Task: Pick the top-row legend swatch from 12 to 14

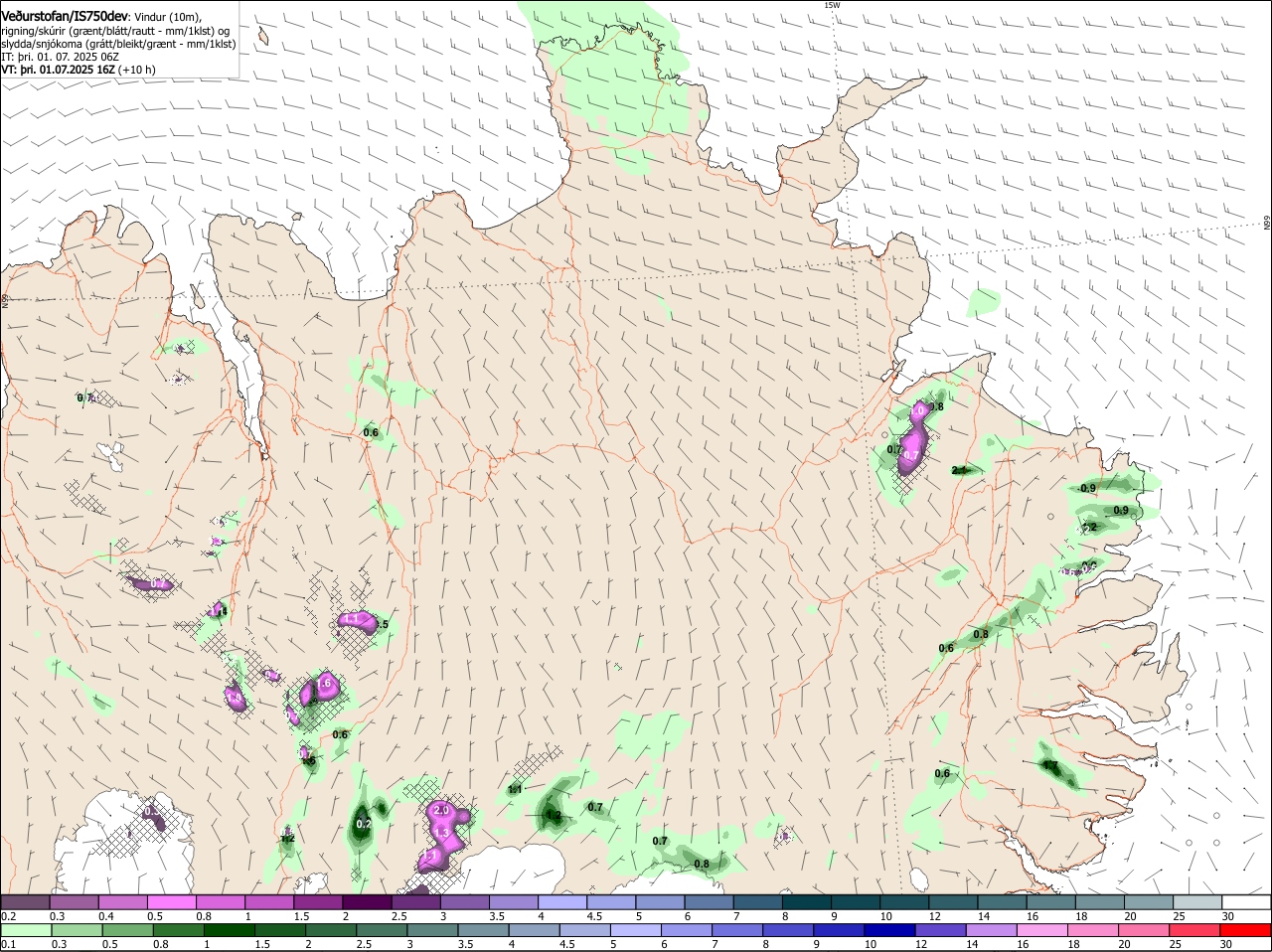Action: (x=953, y=902)
